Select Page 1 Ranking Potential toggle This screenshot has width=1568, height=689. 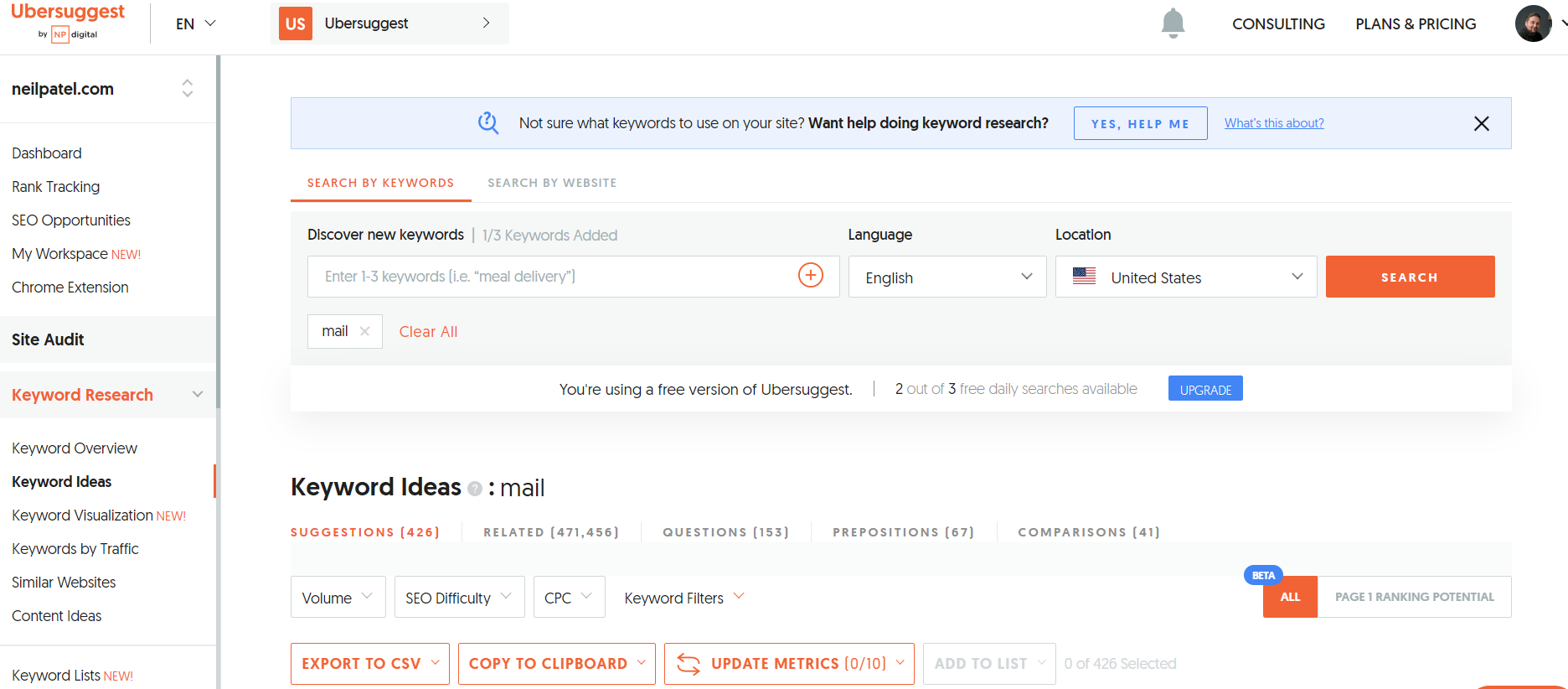[1415, 597]
